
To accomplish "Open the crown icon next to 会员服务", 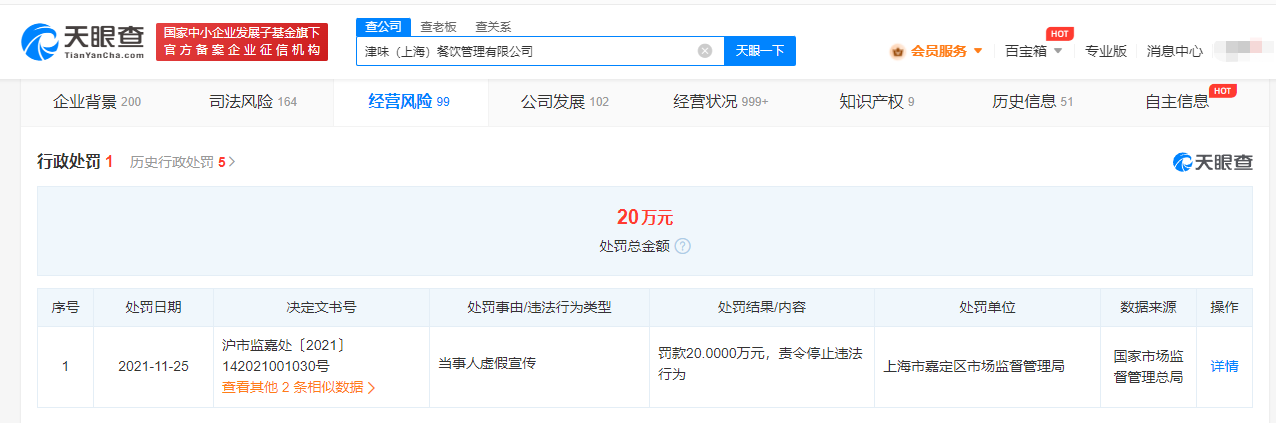I will [x=897, y=51].
